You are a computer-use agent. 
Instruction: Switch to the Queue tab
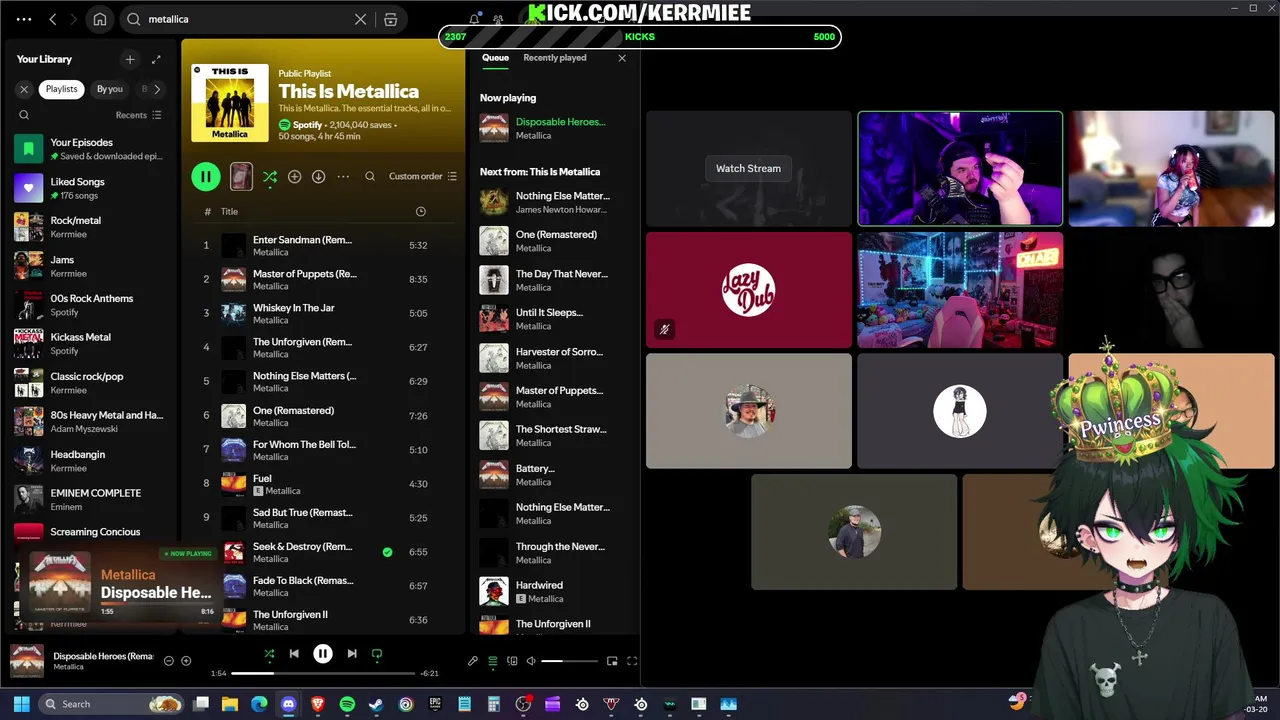495,58
